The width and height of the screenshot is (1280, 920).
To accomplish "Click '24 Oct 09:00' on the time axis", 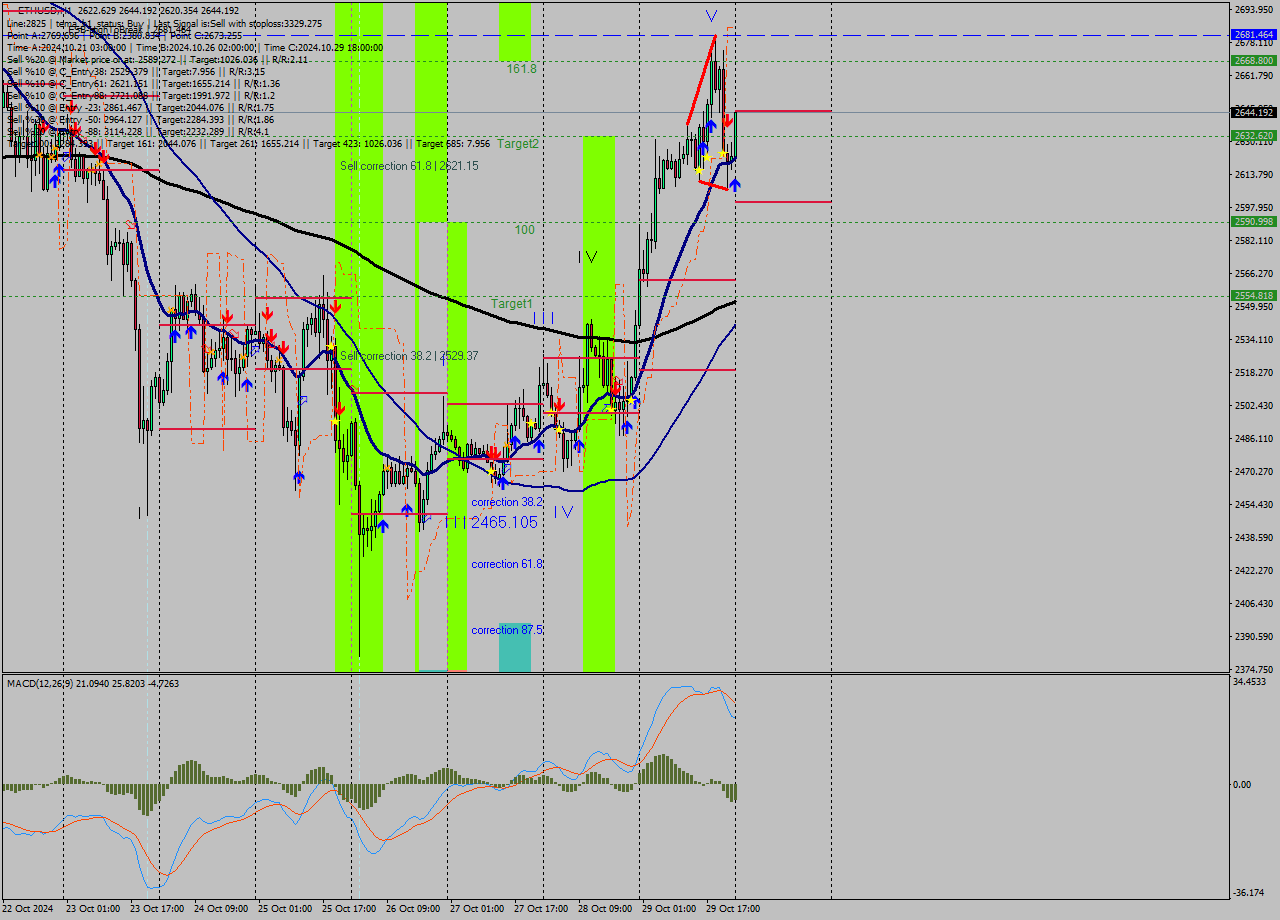I will click(x=221, y=909).
